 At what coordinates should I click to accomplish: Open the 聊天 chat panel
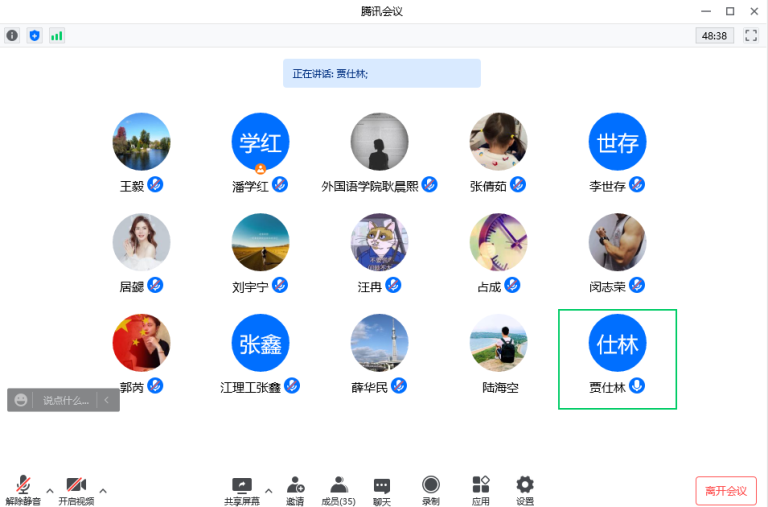tap(381, 490)
